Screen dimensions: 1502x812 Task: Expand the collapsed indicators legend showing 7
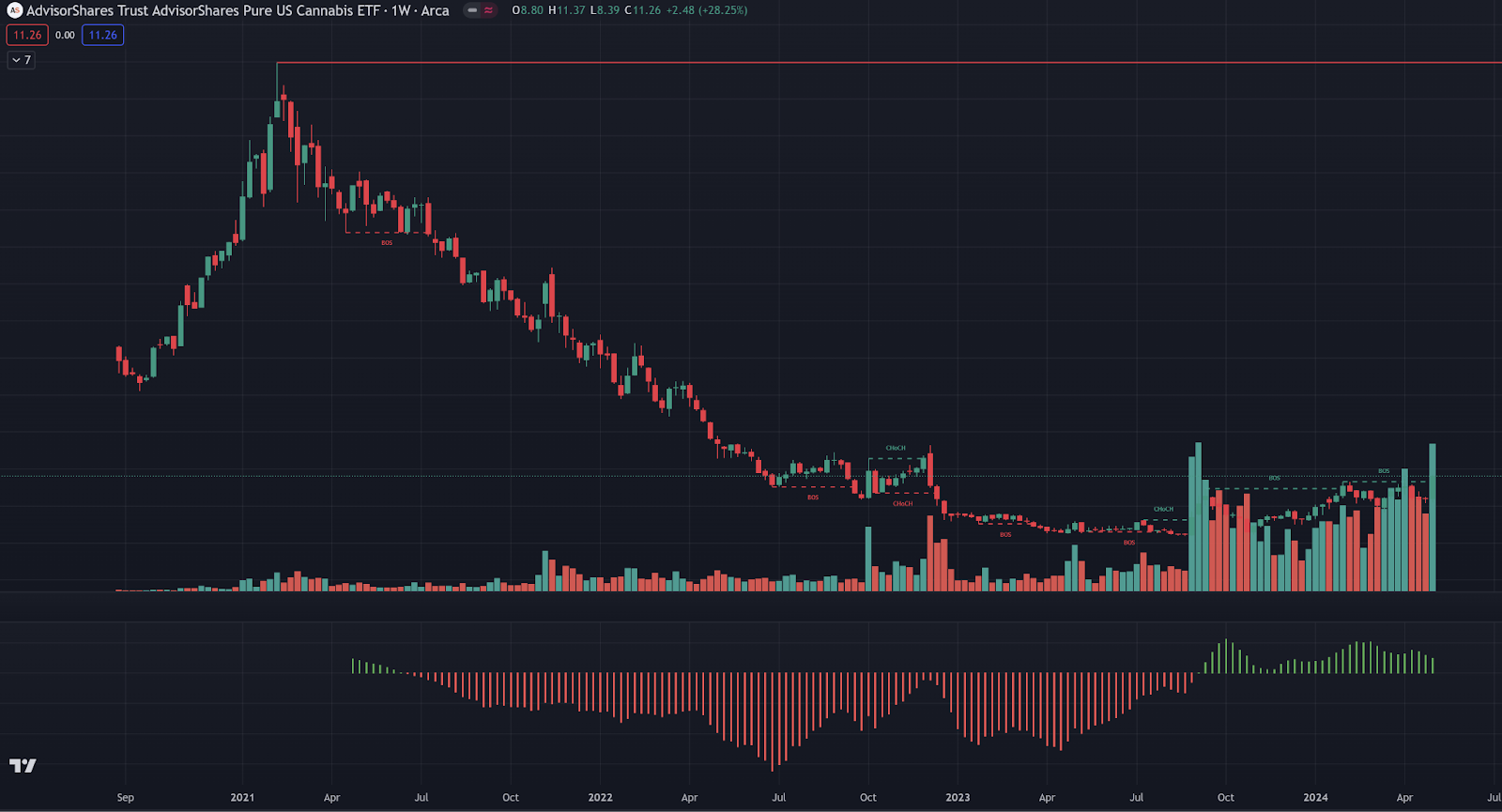point(22,59)
